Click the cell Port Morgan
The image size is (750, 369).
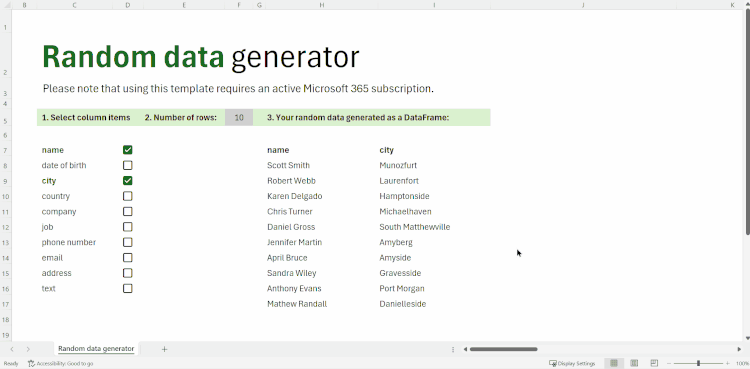click(402, 288)
